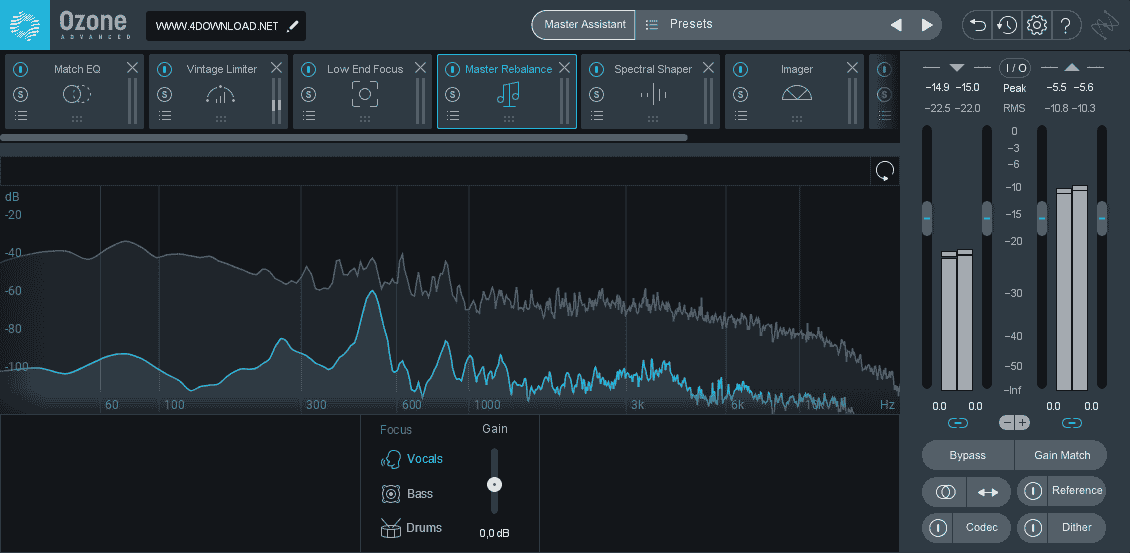Viewport: 1130px width, 553px height.
Task: Edit the preset name with pencil icon
Action: click(292, 26)
